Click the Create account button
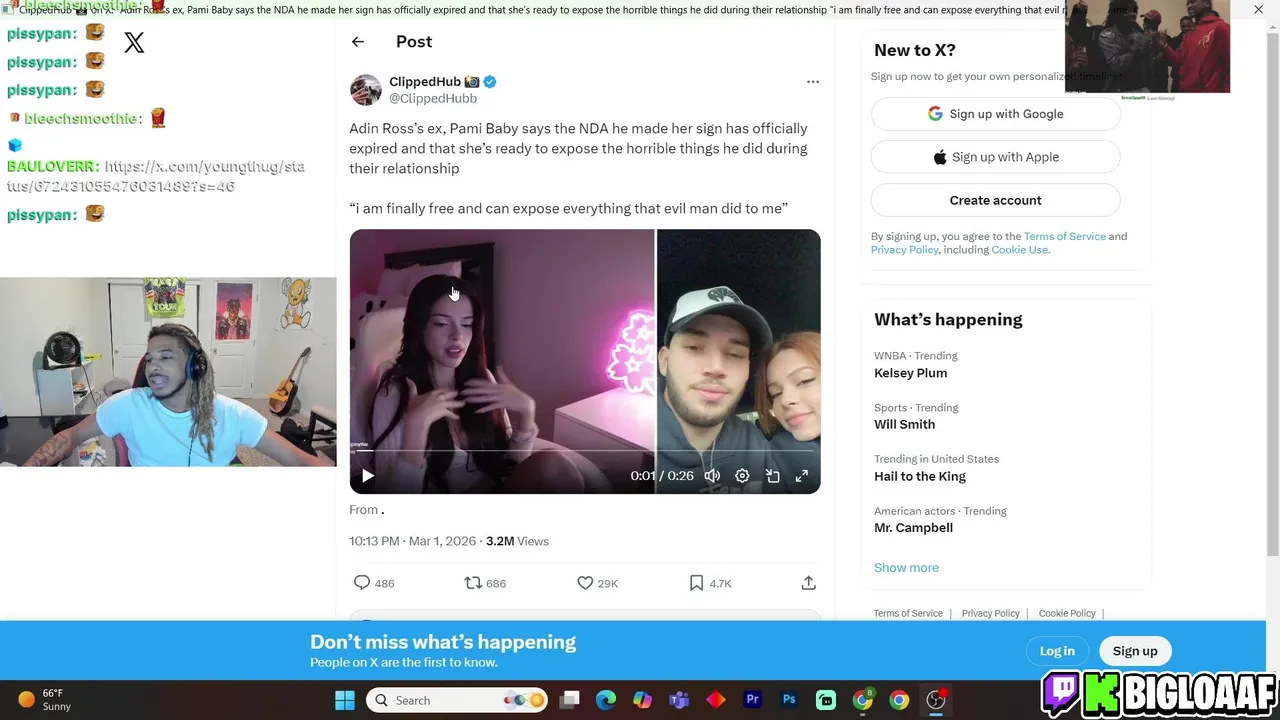Image resolution: width=1280 pixels, height=720 pixels. (995, 200)
